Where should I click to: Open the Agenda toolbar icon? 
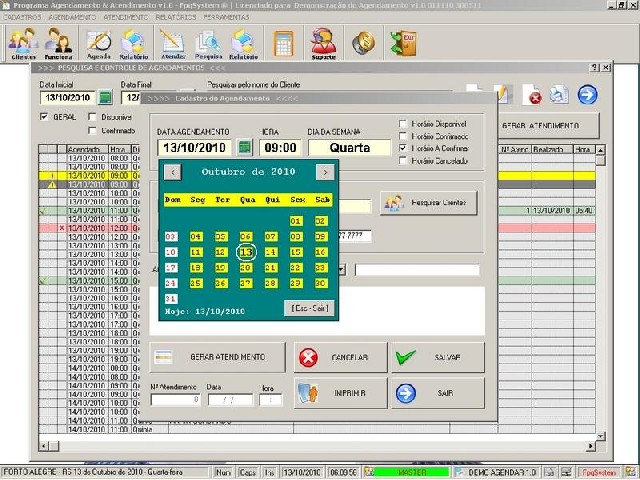(x=99, y=44)
